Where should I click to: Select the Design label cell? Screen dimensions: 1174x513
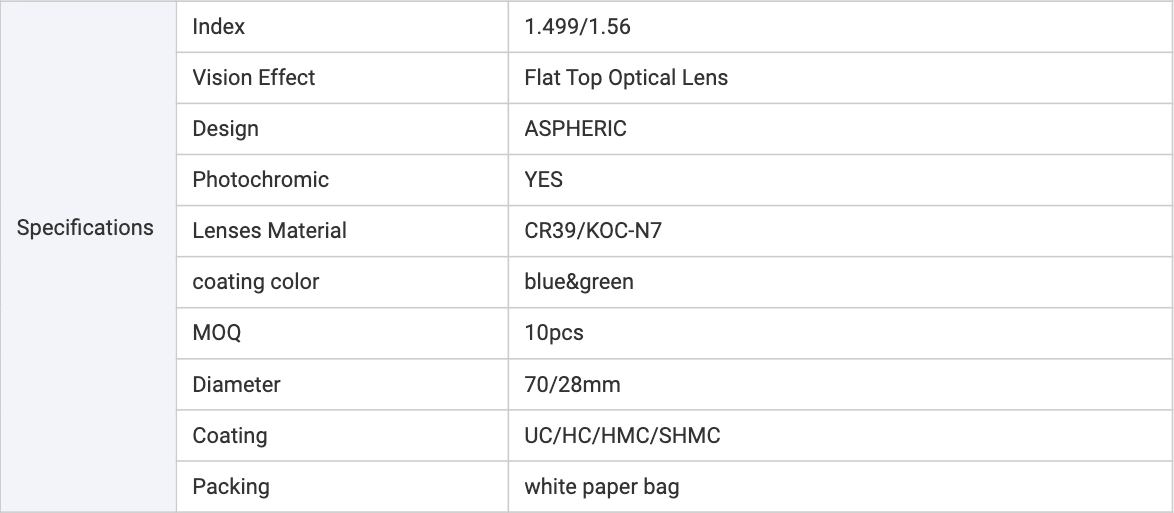pyautogui.click(x=226, y=129)
